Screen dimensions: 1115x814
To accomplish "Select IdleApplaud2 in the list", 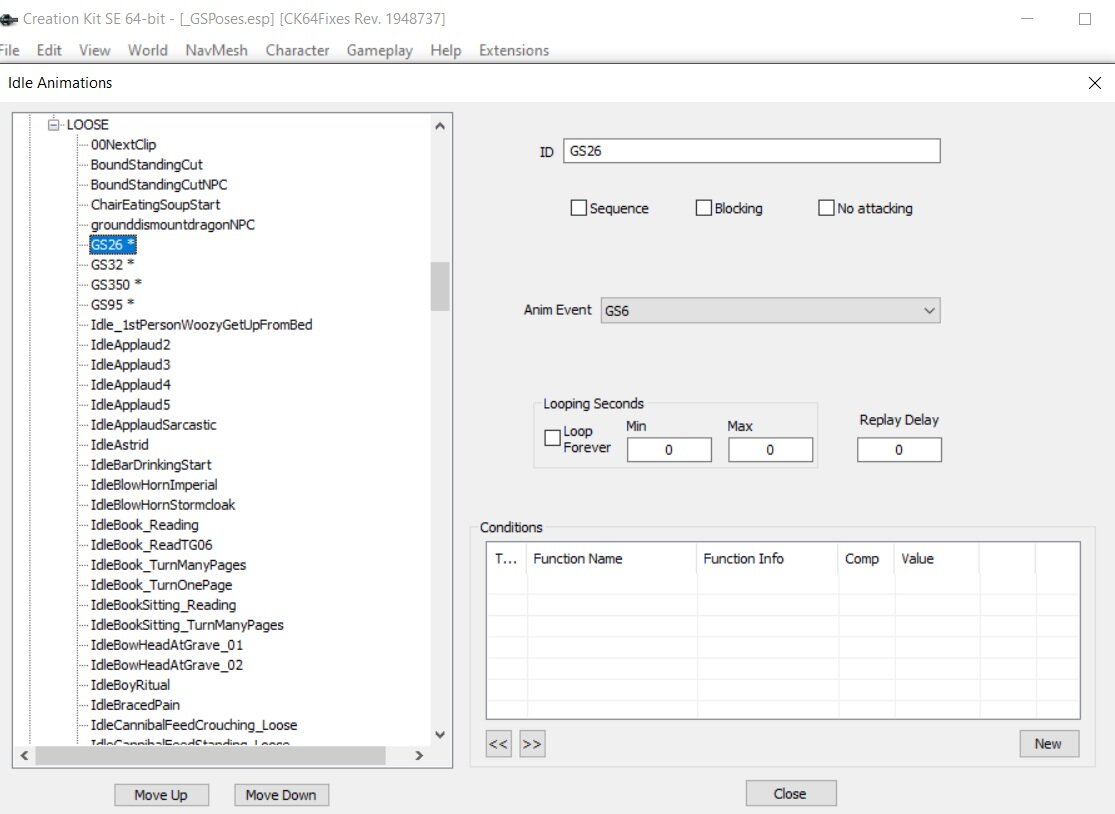I will [130, 345].
